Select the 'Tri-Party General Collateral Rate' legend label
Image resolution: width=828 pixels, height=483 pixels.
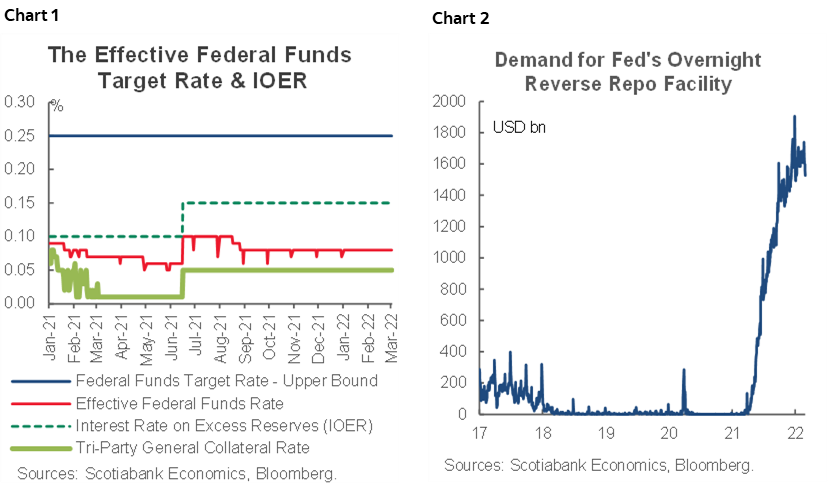click(x=193, y=448)
